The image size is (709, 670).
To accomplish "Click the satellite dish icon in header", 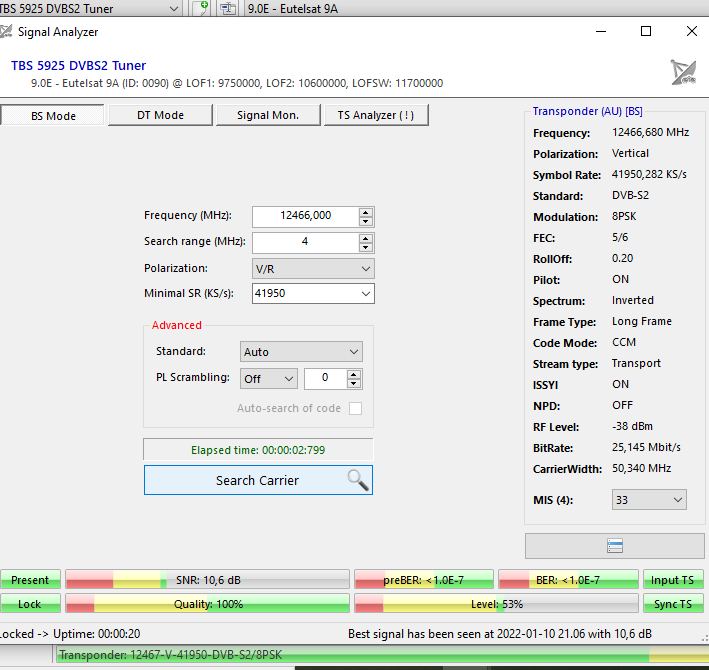I will [x=683, y=72].
